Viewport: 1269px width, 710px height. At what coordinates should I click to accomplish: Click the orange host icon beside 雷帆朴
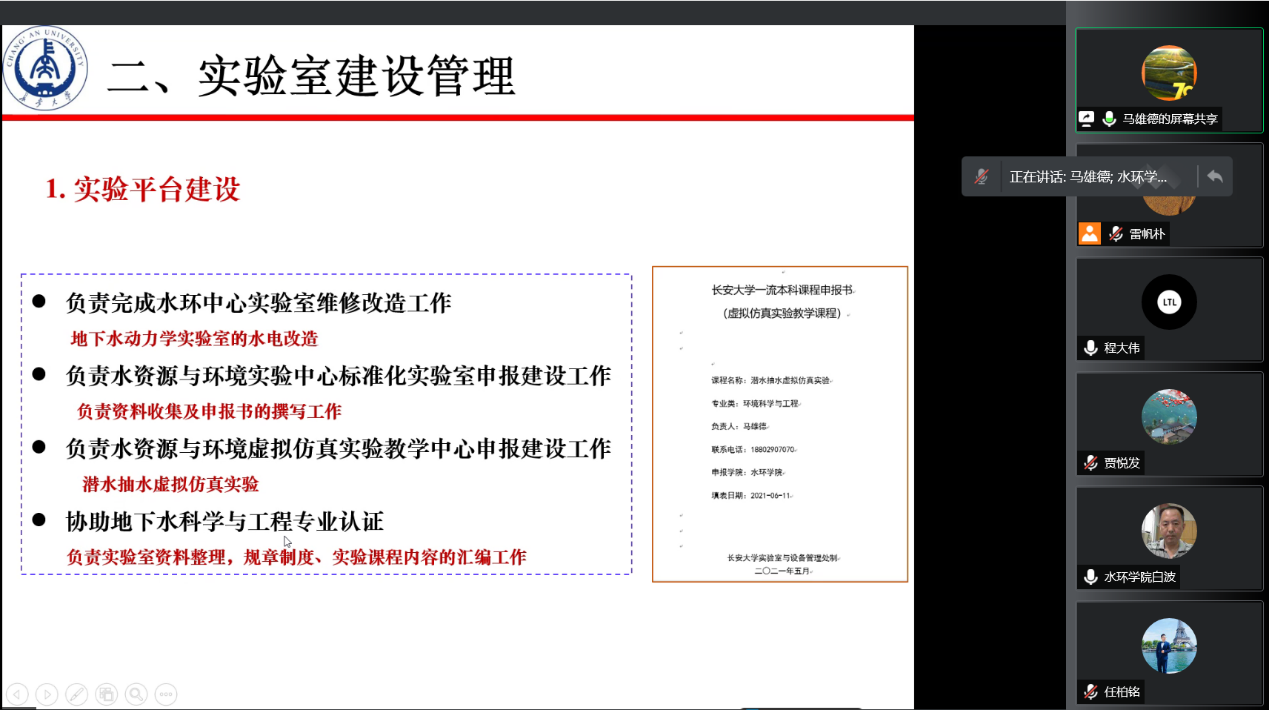tap(1089, 234)
